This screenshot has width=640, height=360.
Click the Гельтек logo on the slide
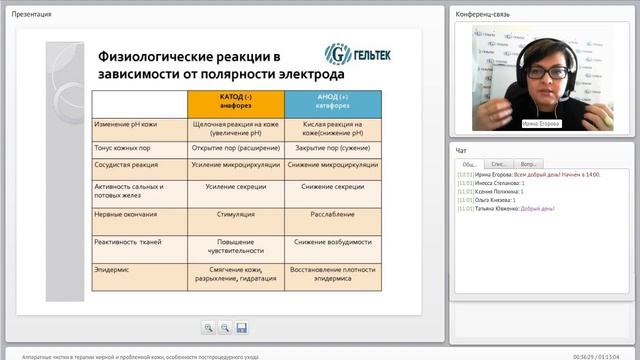tap(358, 54)
